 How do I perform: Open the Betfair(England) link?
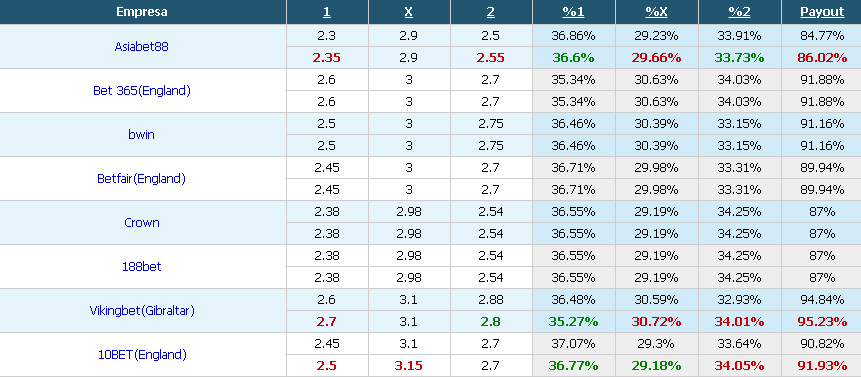142,178
